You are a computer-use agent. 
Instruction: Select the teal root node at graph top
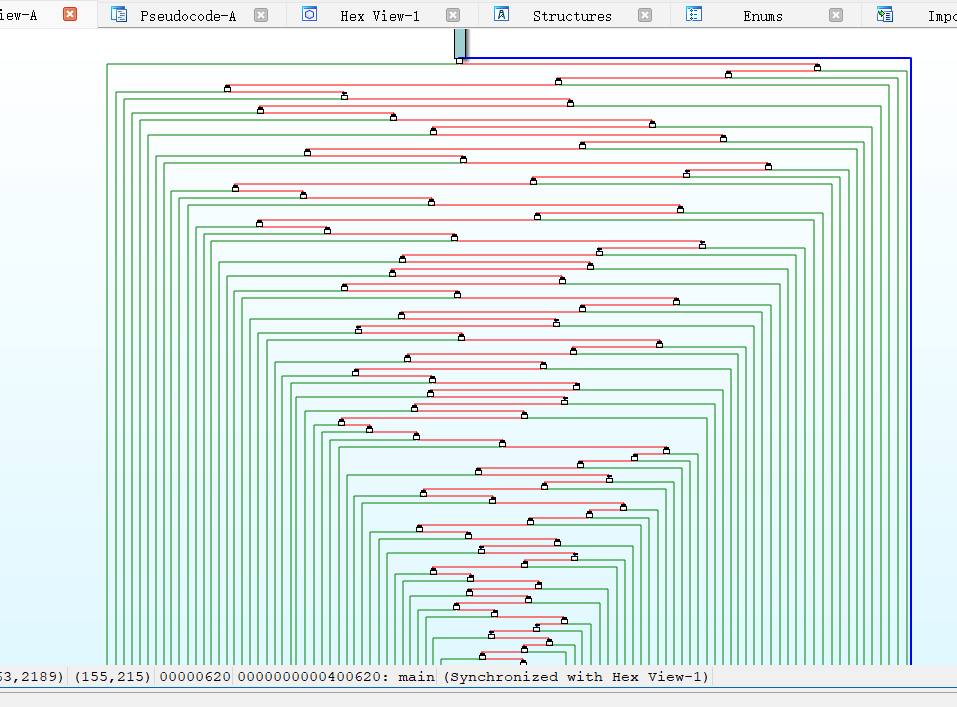(460, 43)
